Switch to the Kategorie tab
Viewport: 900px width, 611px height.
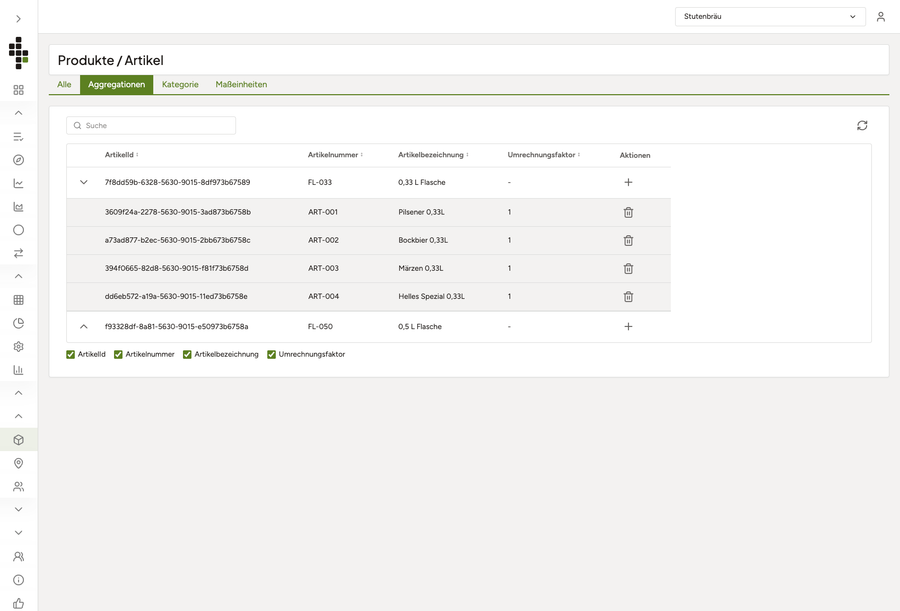180,84
